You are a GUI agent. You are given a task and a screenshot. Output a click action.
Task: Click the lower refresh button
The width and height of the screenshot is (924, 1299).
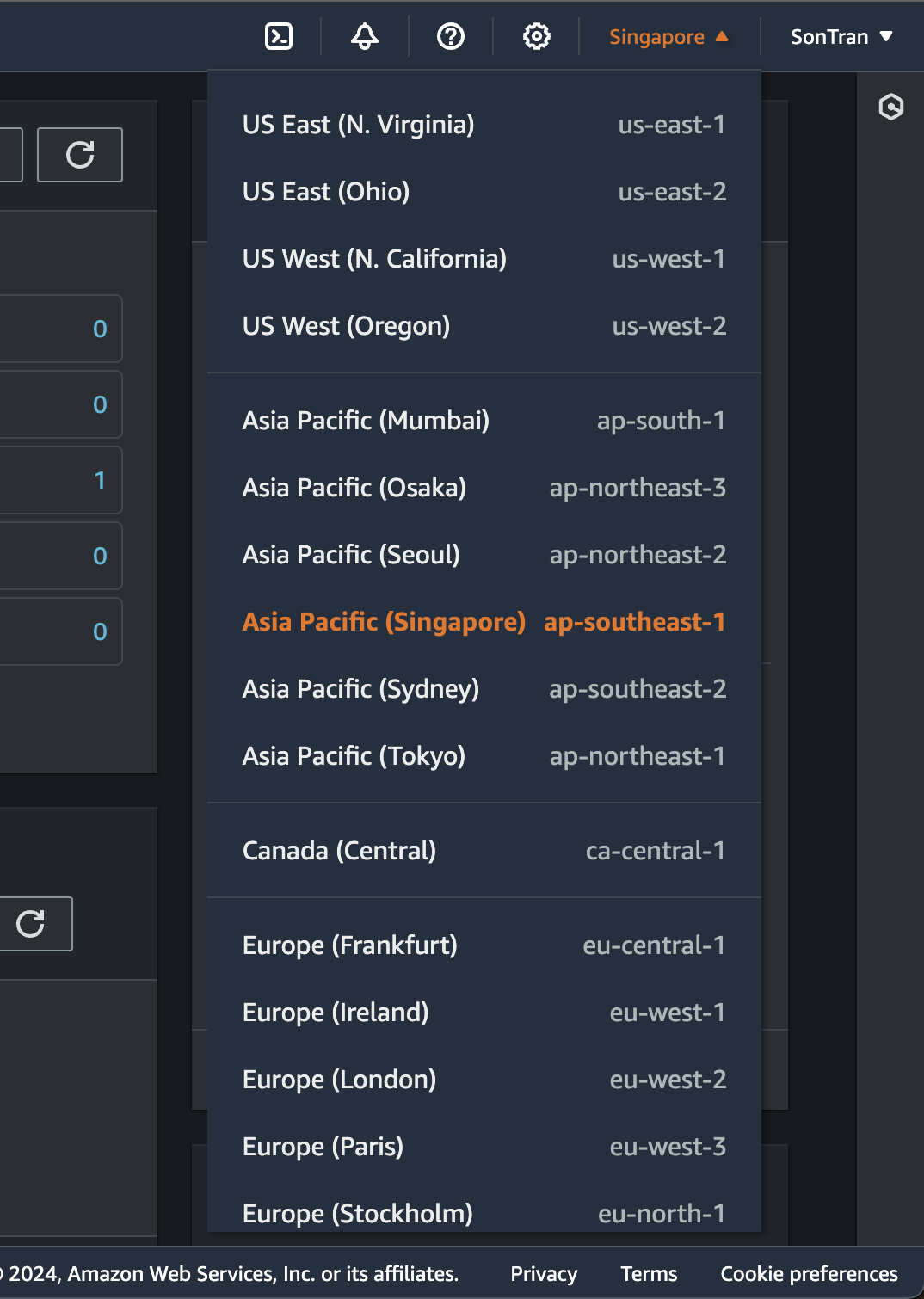(32, 924)
